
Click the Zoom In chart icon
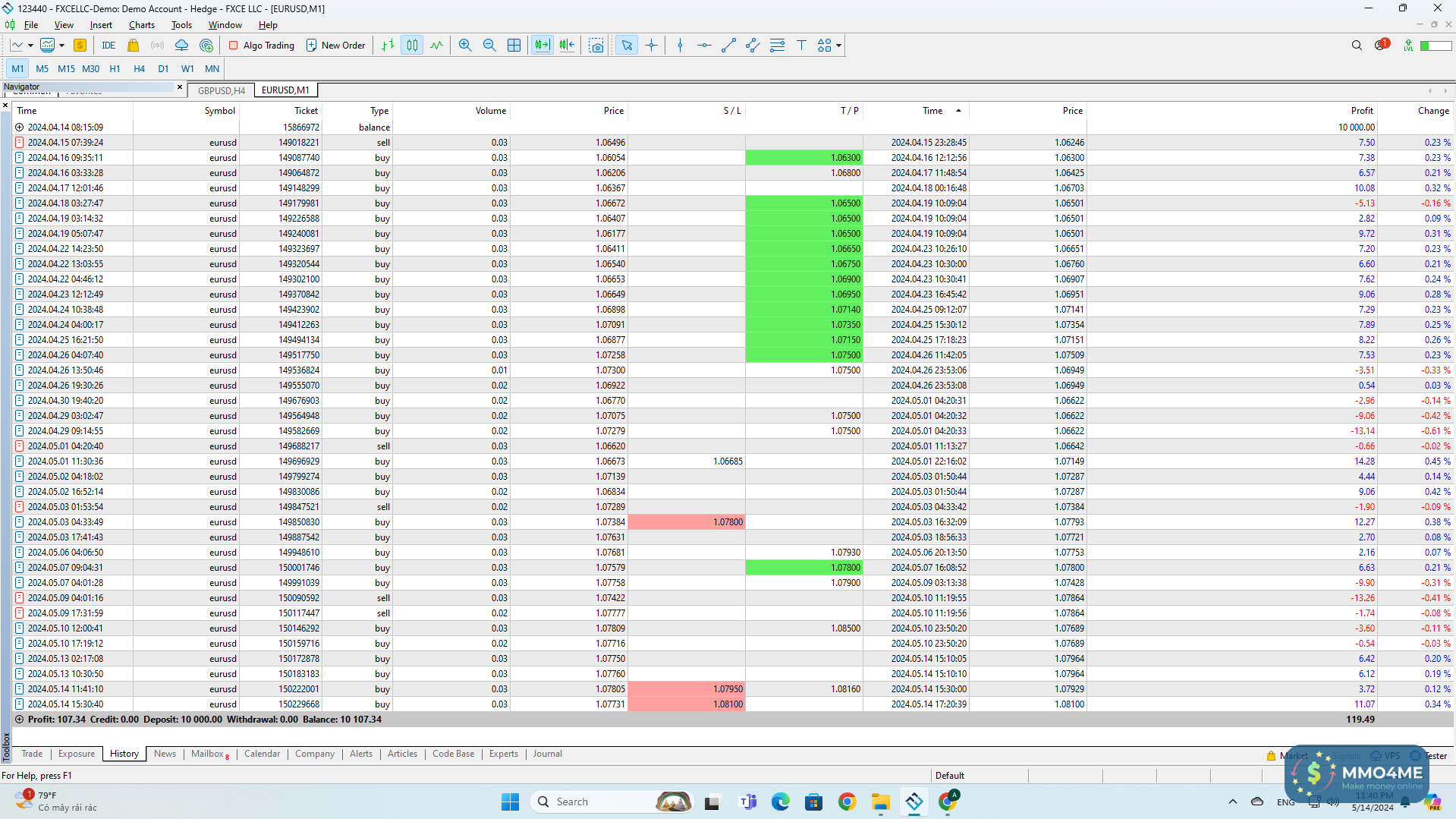(x=465, y=46)
